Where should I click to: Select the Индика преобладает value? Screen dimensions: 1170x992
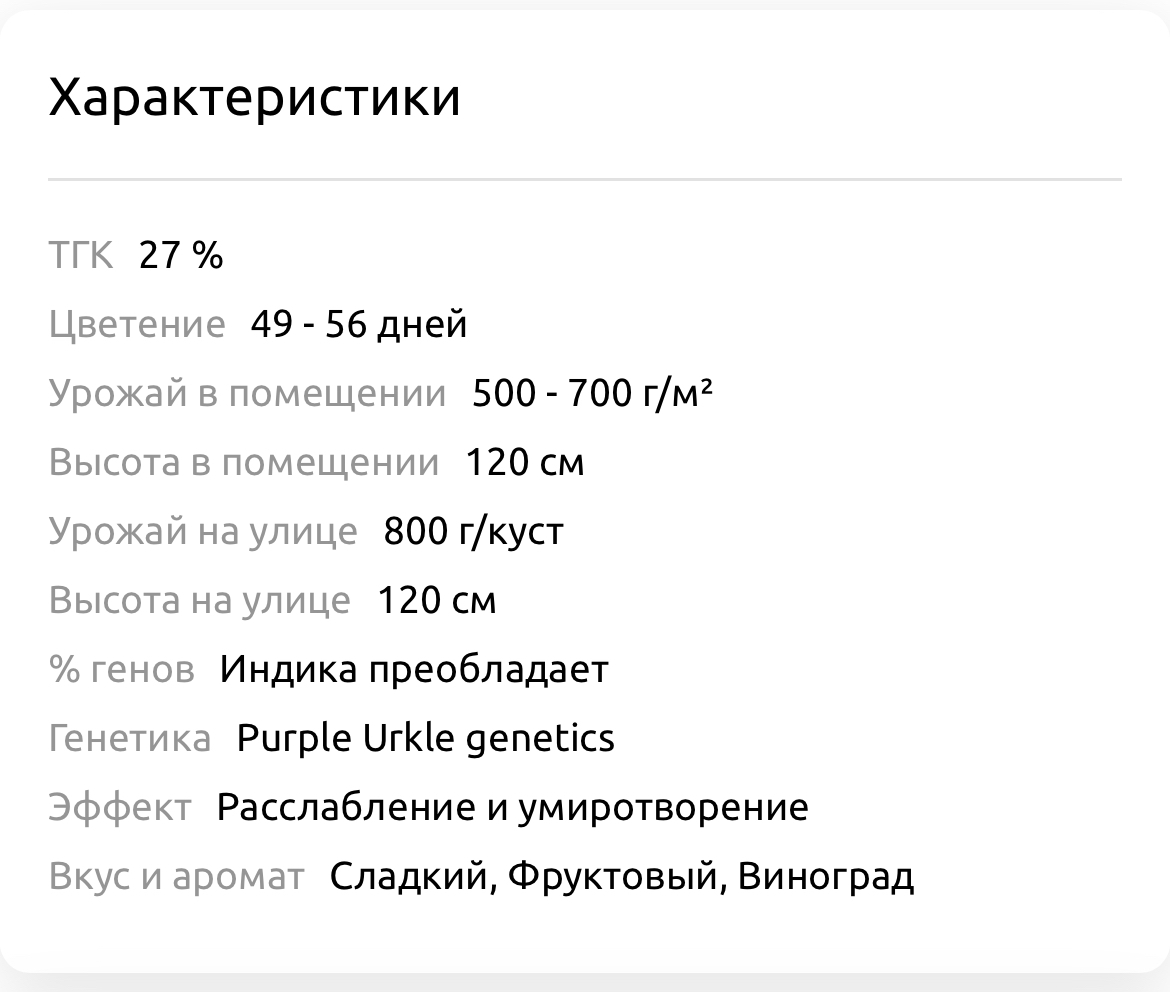(x=414, y=670)
